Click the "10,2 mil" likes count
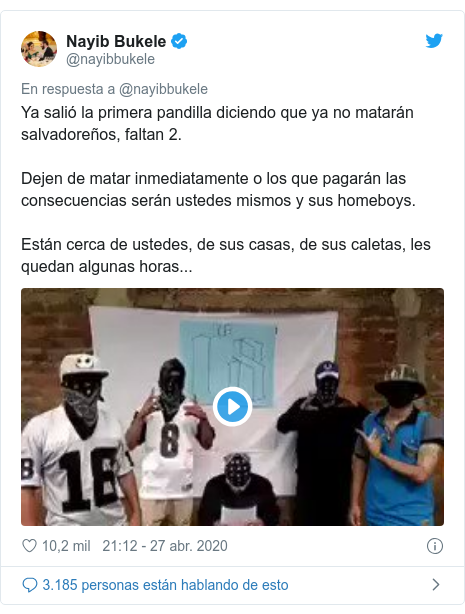 coord(66,546)
